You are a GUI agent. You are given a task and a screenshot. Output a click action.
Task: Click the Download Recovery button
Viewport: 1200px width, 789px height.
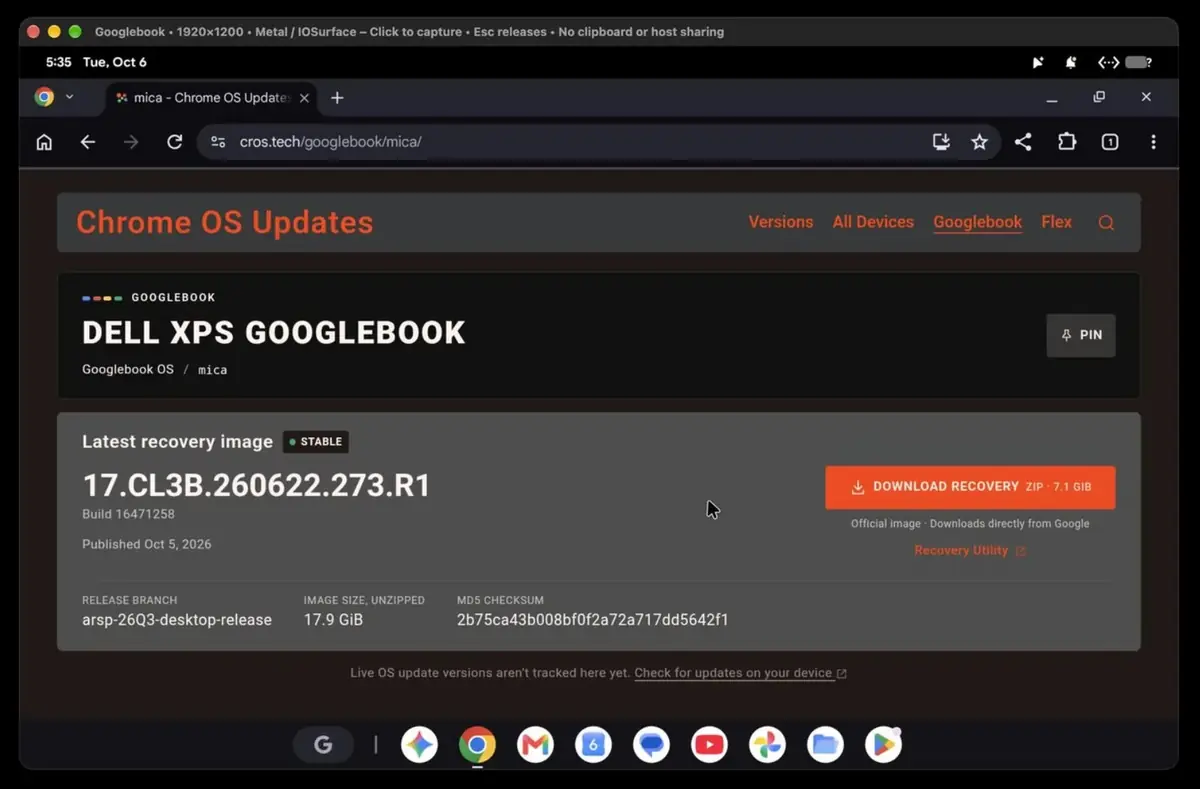970,487
